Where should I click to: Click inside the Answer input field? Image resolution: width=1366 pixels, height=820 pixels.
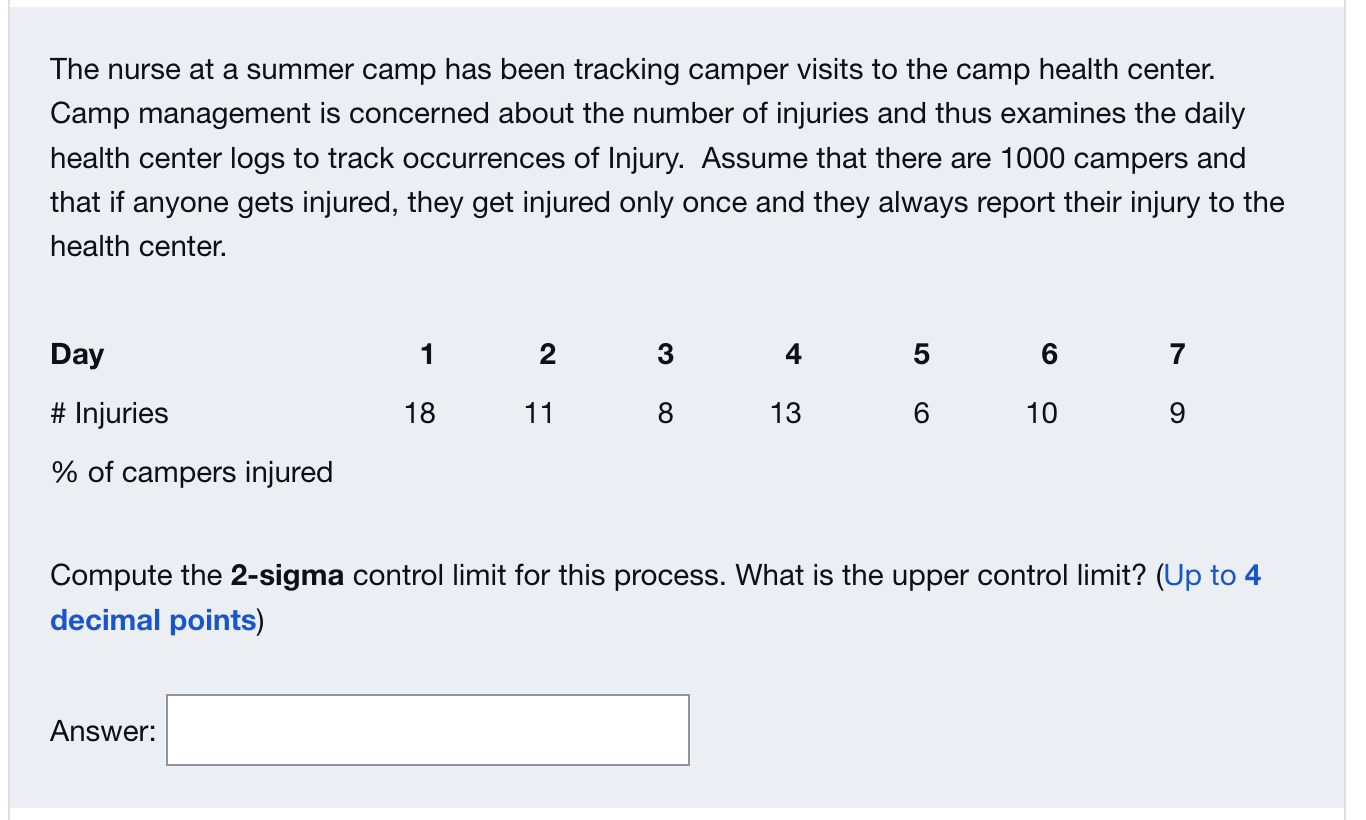click(427, 730)
